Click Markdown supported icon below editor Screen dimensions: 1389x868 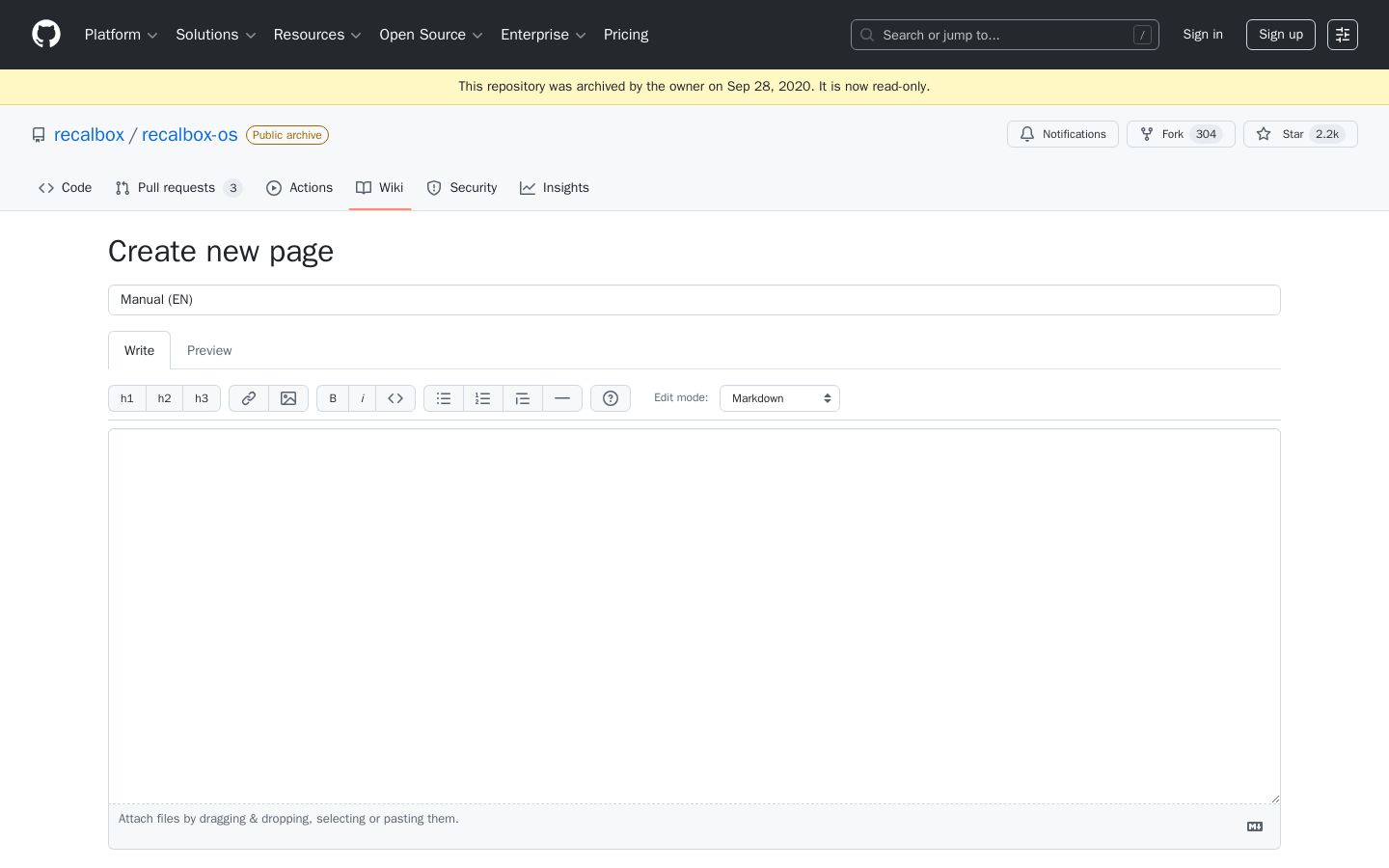pos(1255,827)
